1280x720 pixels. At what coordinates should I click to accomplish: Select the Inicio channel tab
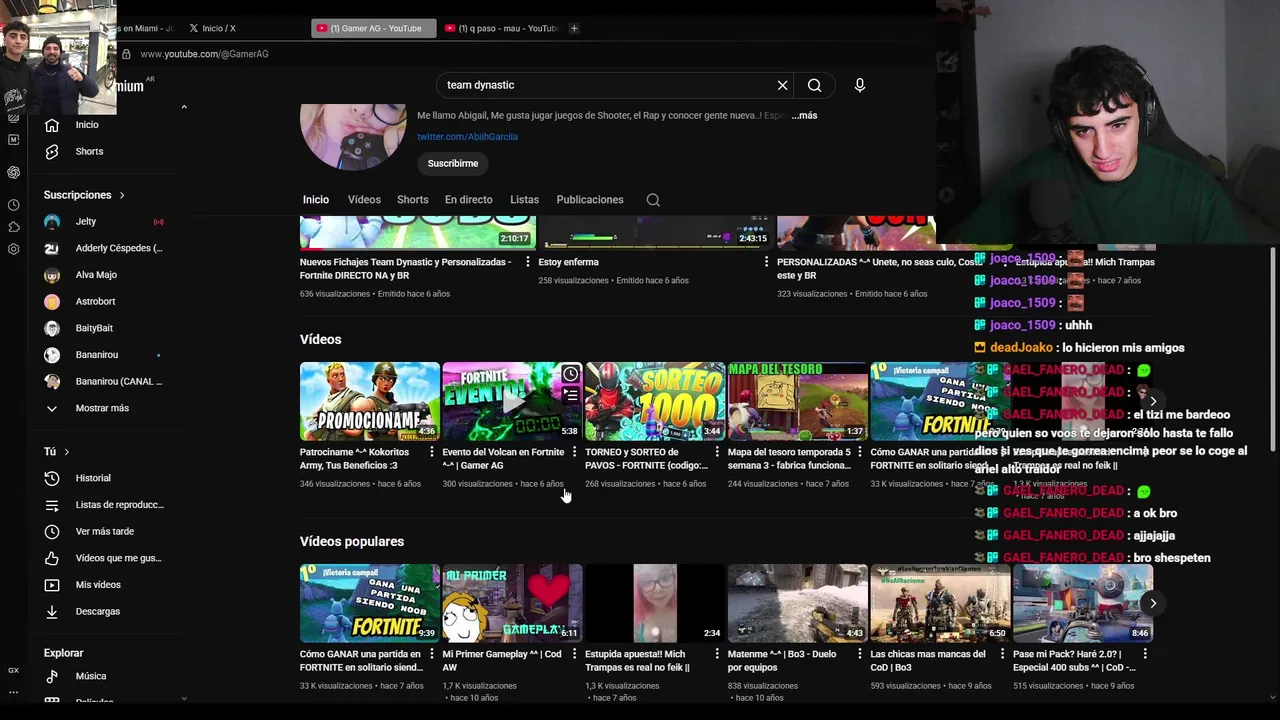point(315,200)
